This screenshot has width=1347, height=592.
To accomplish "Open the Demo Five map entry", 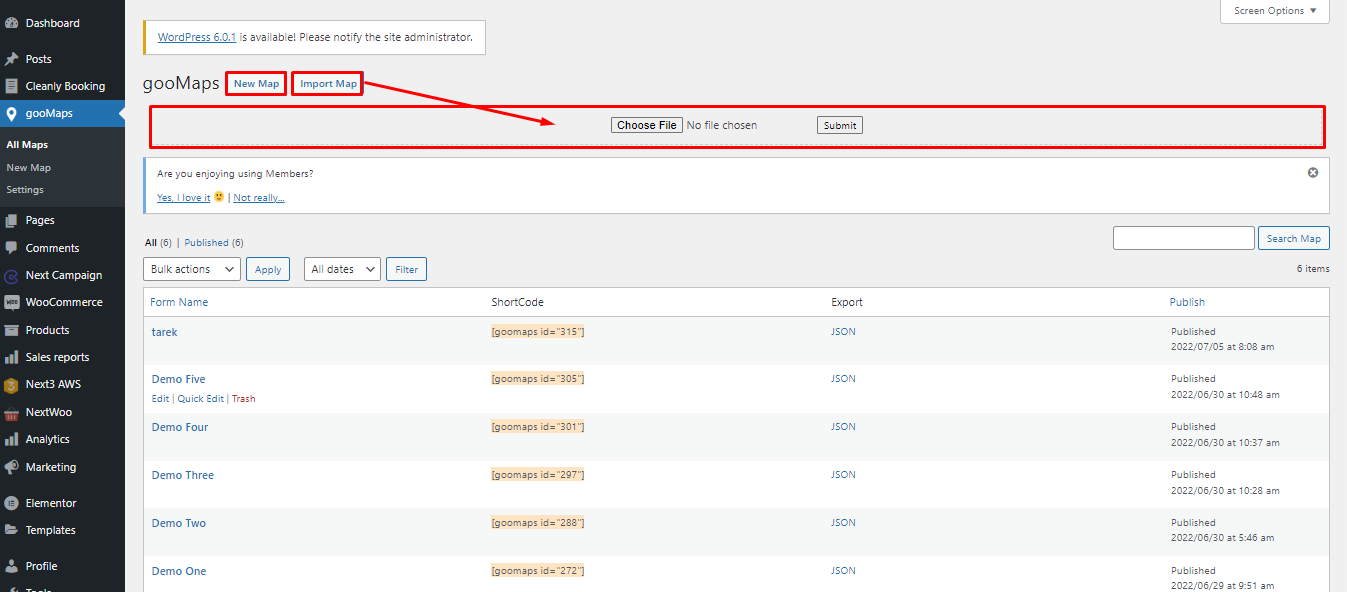I will 178,379.
